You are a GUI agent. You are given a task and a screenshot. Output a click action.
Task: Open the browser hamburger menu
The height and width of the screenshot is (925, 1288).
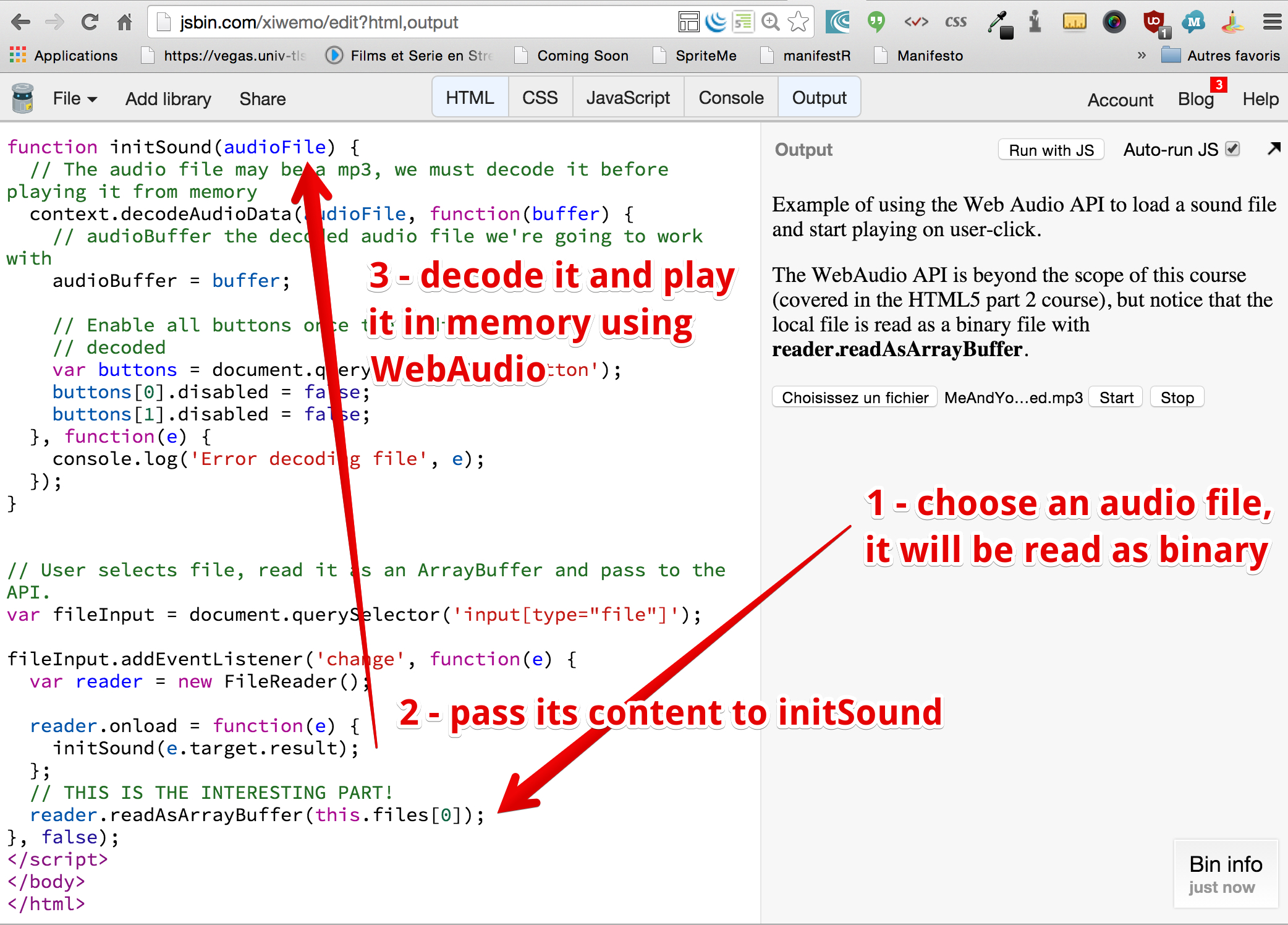coord(1272,22)
